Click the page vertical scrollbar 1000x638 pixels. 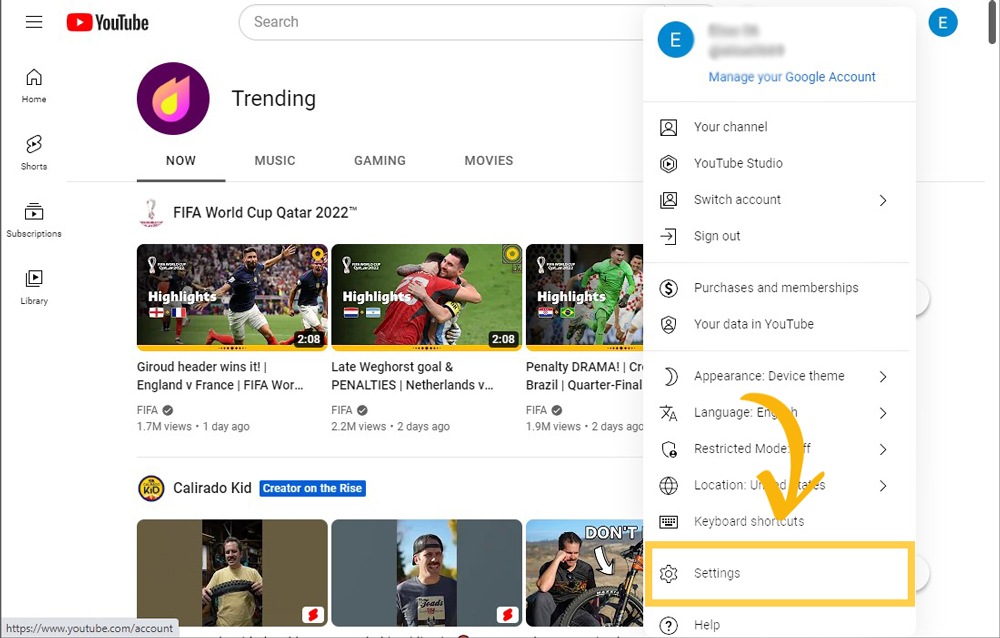click(x=992, y=23)
